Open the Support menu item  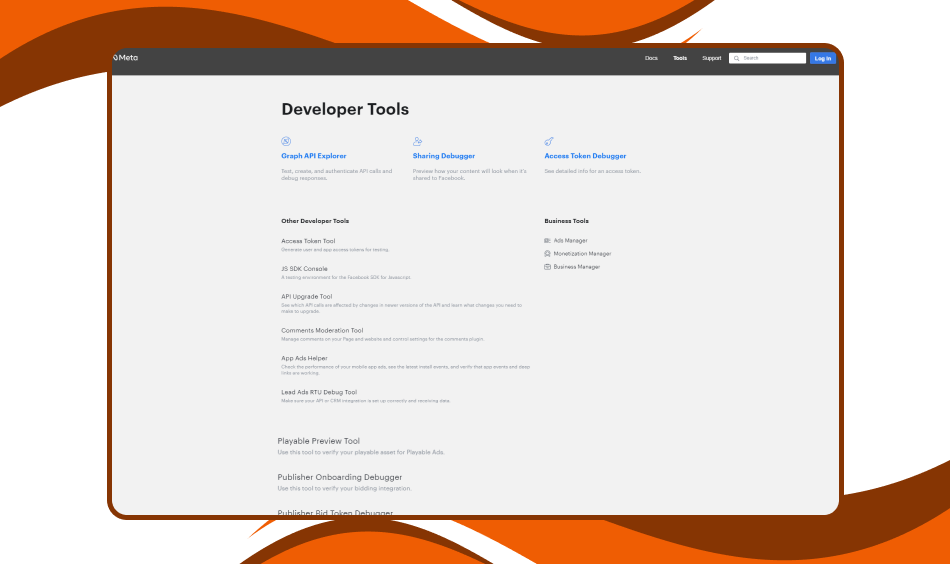coord(711,58)
